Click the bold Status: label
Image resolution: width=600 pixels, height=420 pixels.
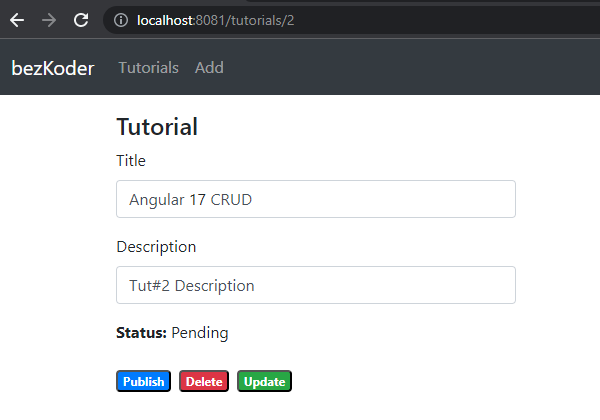142,333
